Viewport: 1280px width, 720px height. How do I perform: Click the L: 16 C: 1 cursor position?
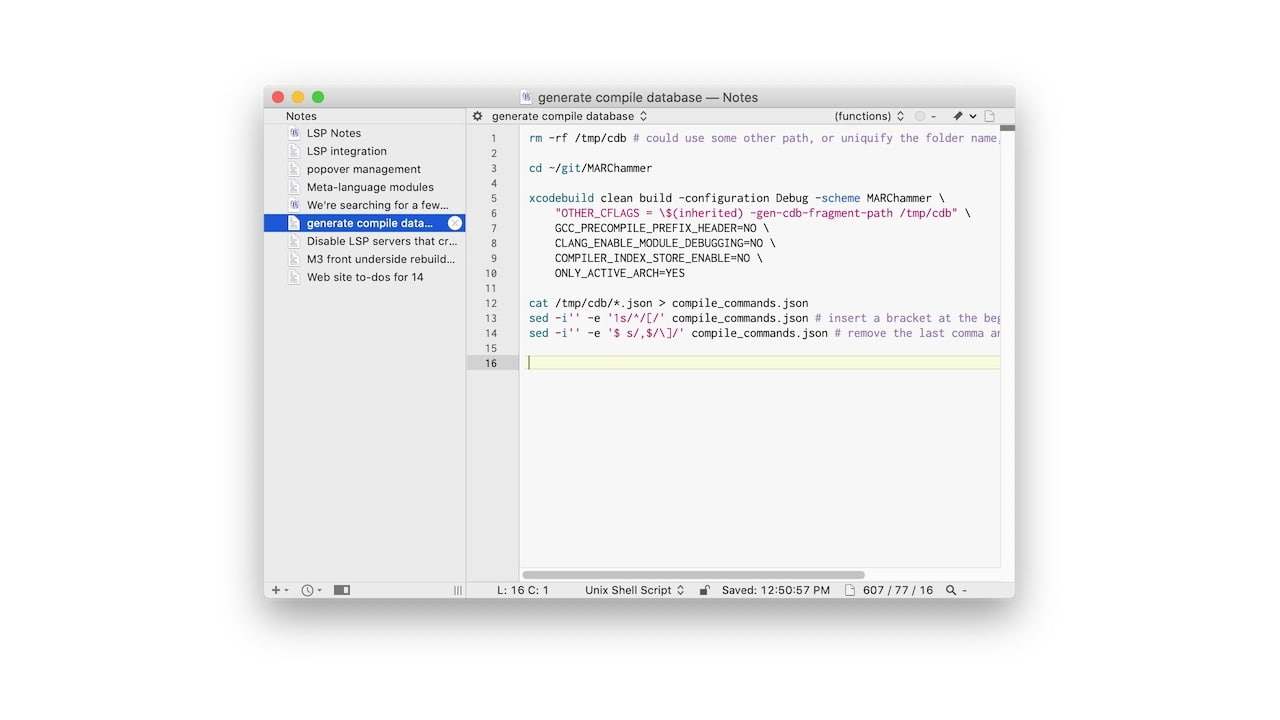[523, 590]
